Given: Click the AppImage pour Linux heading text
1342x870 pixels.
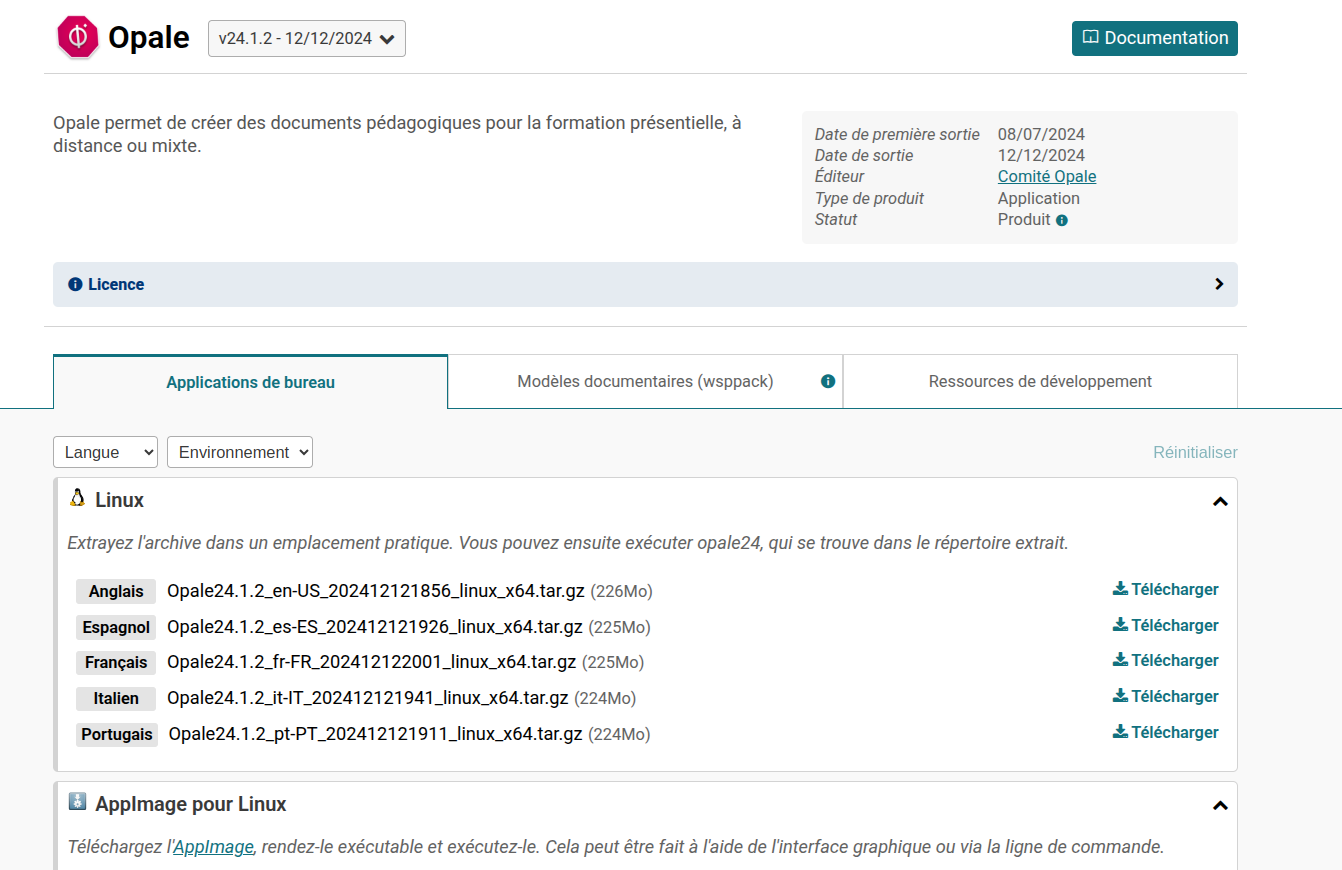Looking at the screenshot, I should 191,804.
